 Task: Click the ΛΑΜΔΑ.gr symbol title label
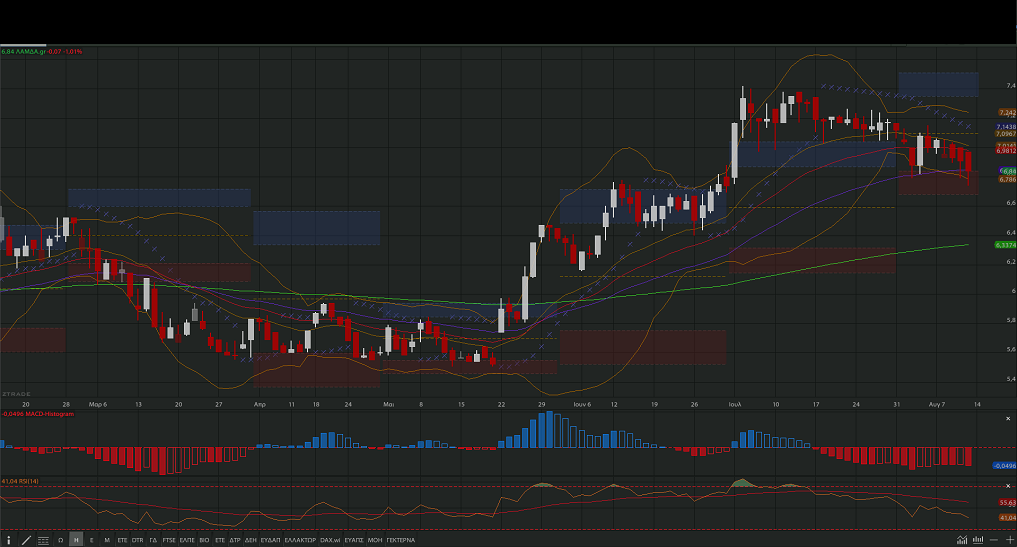tap(30, 51)
